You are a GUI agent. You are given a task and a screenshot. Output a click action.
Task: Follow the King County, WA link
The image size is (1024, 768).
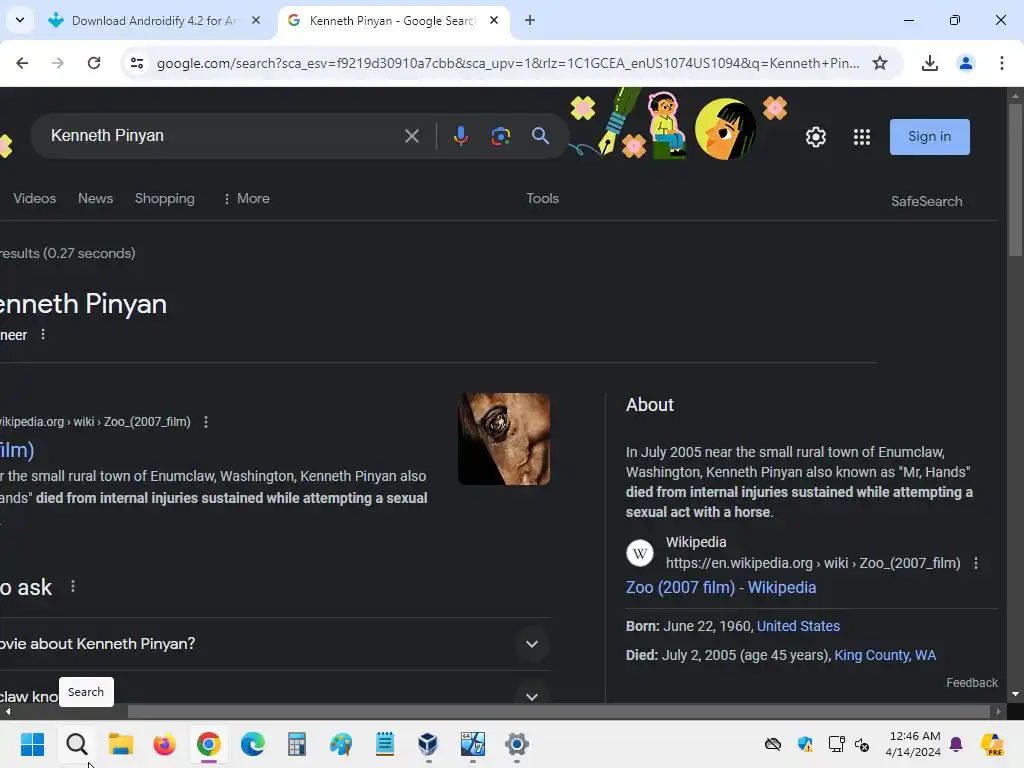pos(885,655)
